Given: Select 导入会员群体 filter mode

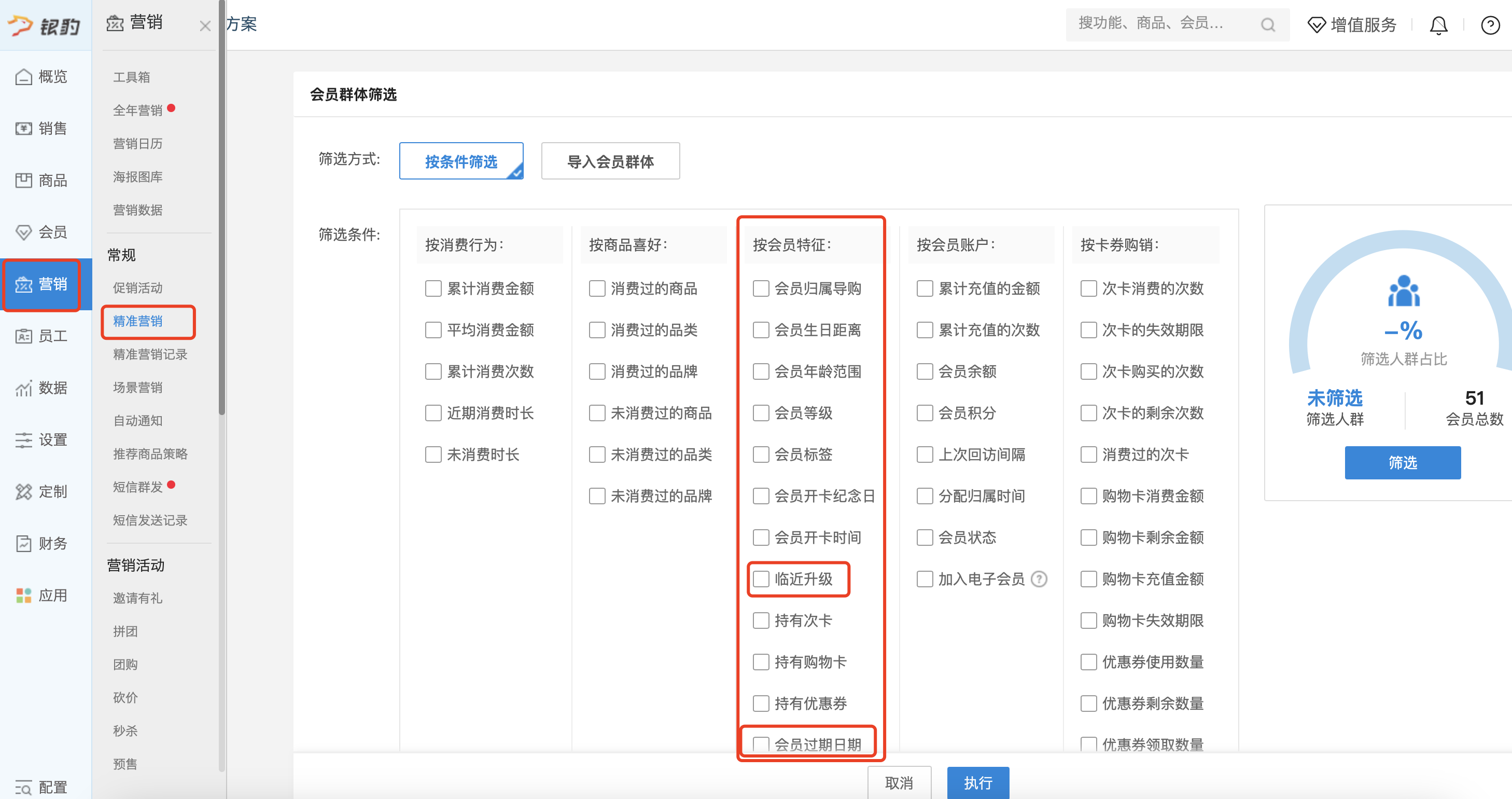Looking at the screenshot, I should pos(610,161).
